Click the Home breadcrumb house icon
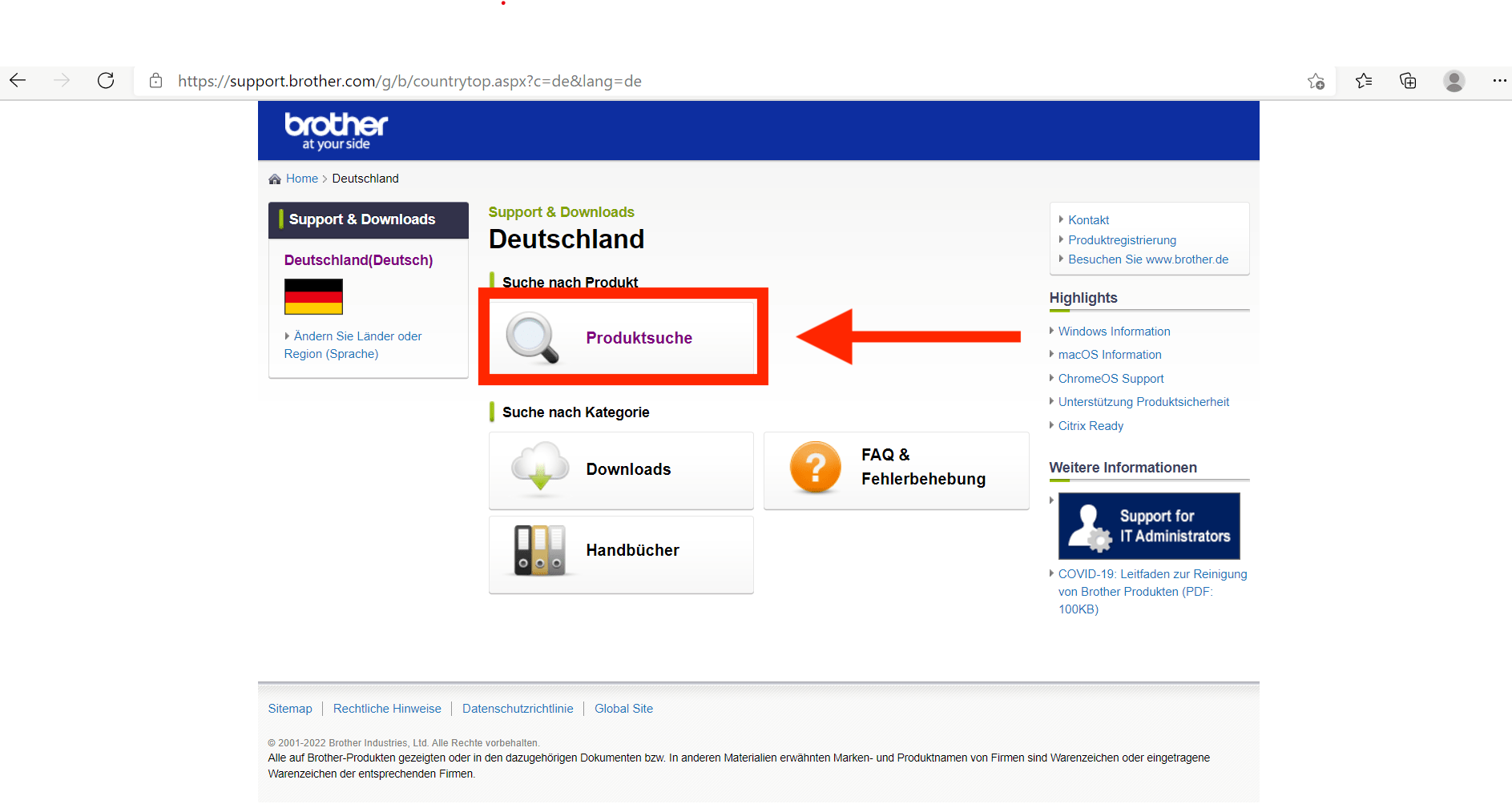1512x812 pixels. point(275,179)
